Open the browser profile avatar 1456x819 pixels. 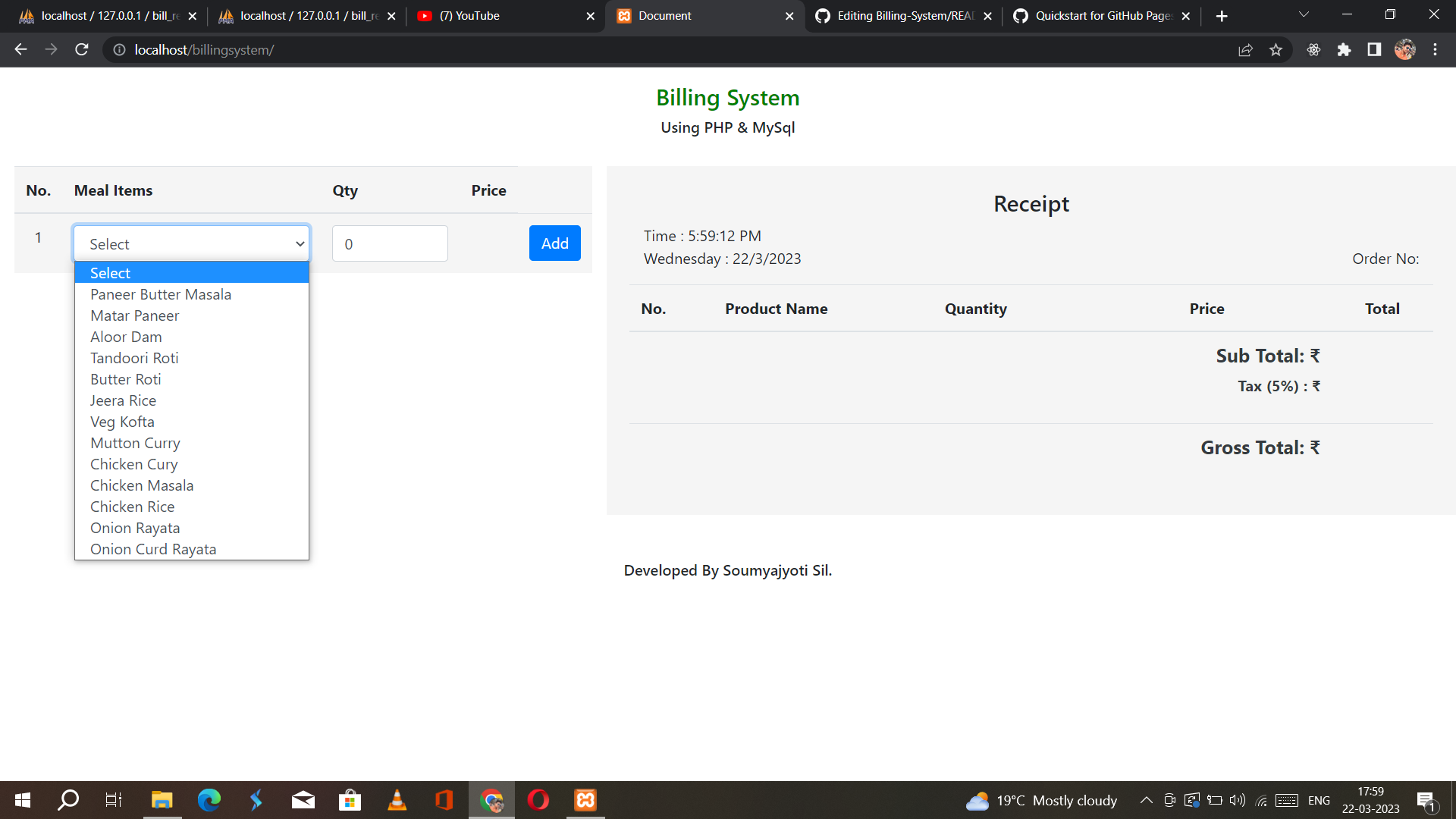1405,49
